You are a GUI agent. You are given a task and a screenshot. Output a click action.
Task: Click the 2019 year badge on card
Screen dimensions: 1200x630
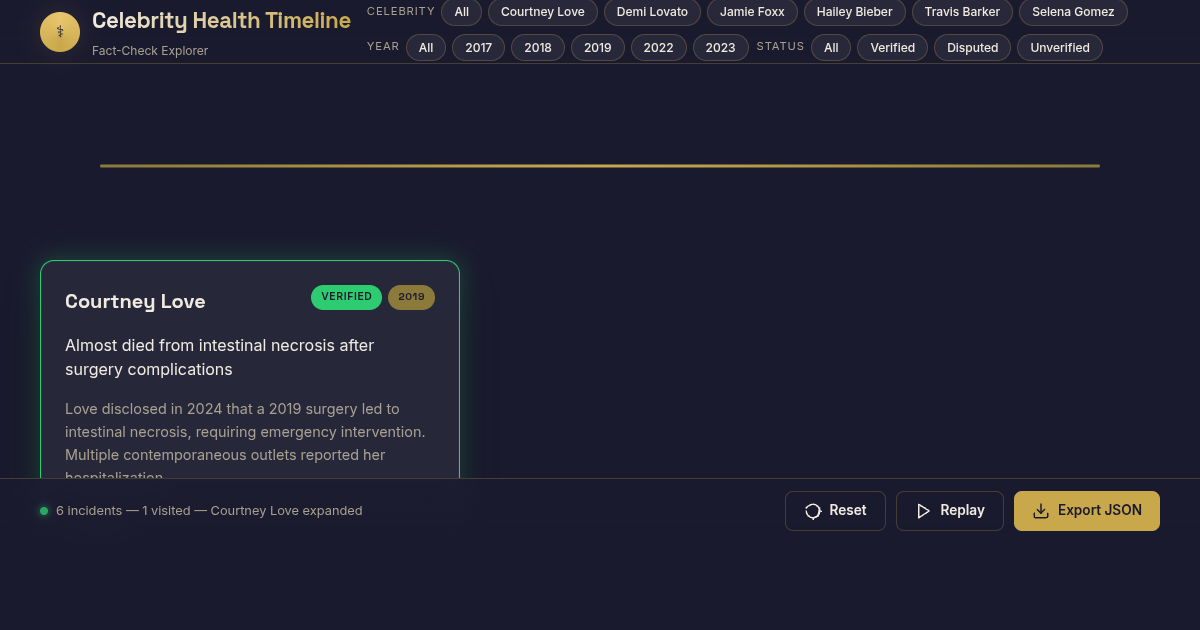tap(411, 297)
